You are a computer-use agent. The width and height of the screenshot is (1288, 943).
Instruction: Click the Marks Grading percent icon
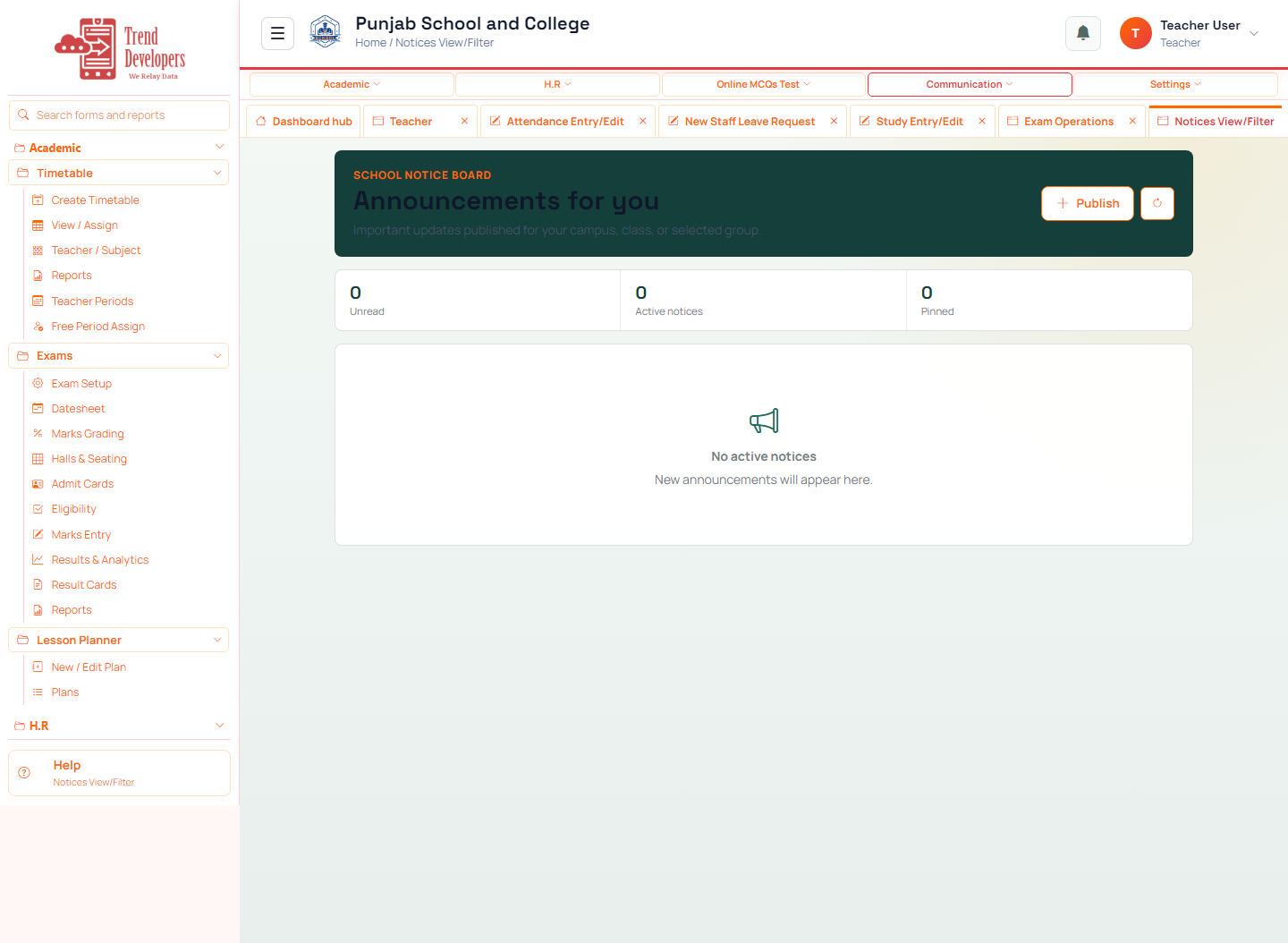click(x=38, y=433)
